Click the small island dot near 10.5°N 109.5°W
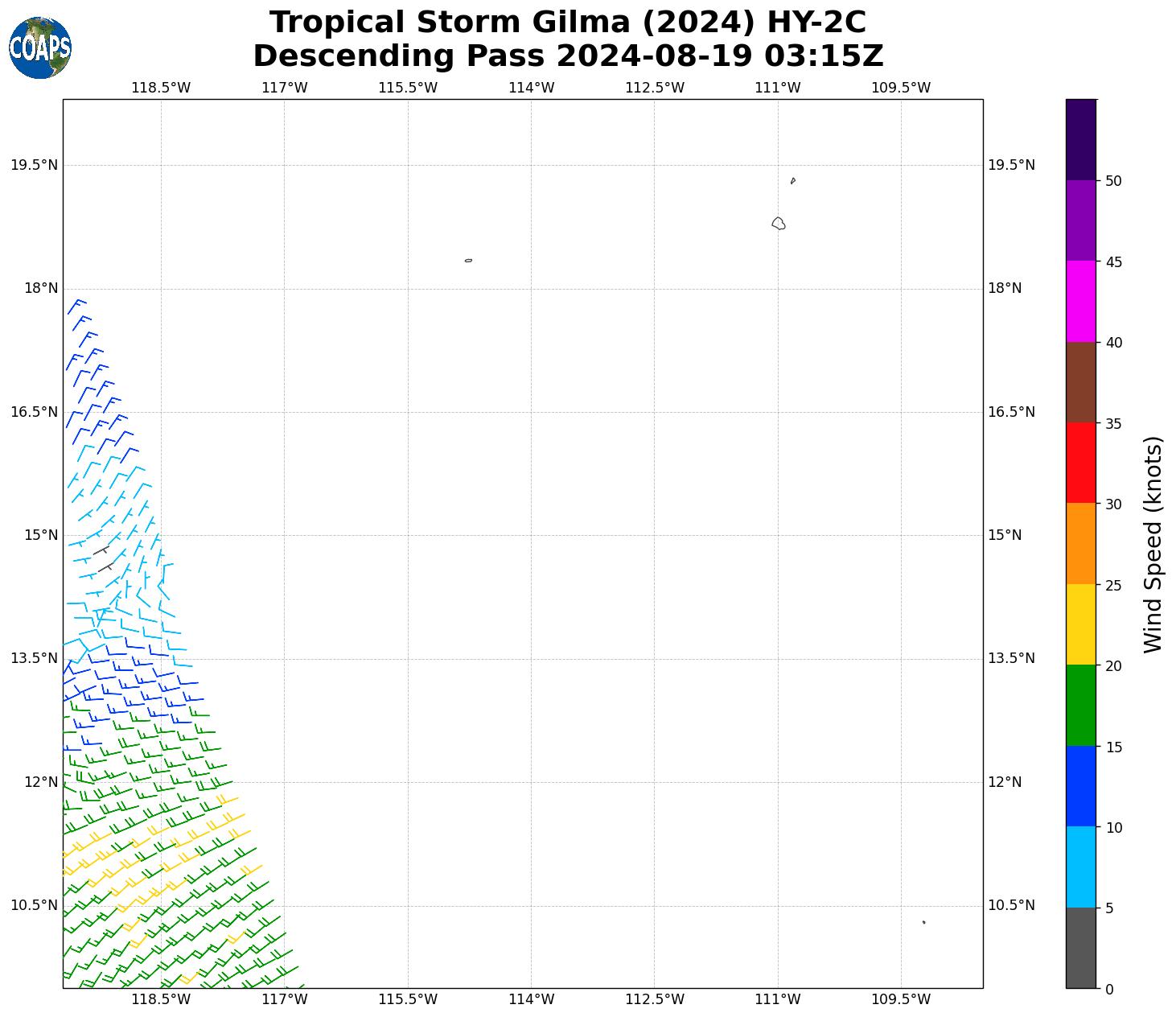The width and height of the screenshot is (1176, 1017). point(923,922)
